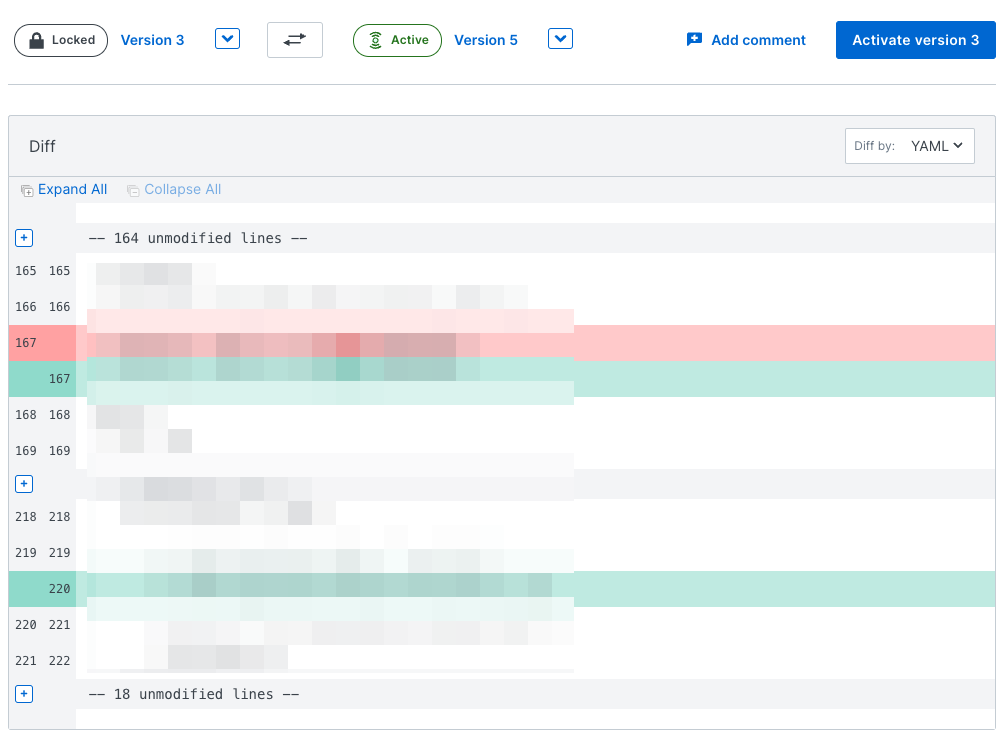The width and height of the screenshot is (1005, 741).
Task: Open the Diff by YAML dropdown
Action: tap(909, 146)
